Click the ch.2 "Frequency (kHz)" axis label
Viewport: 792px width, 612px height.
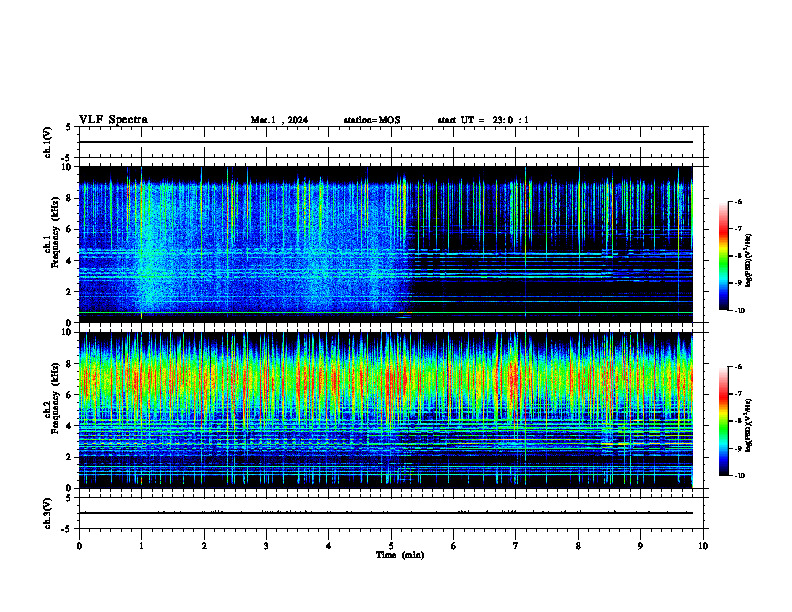tap(56, 398)
